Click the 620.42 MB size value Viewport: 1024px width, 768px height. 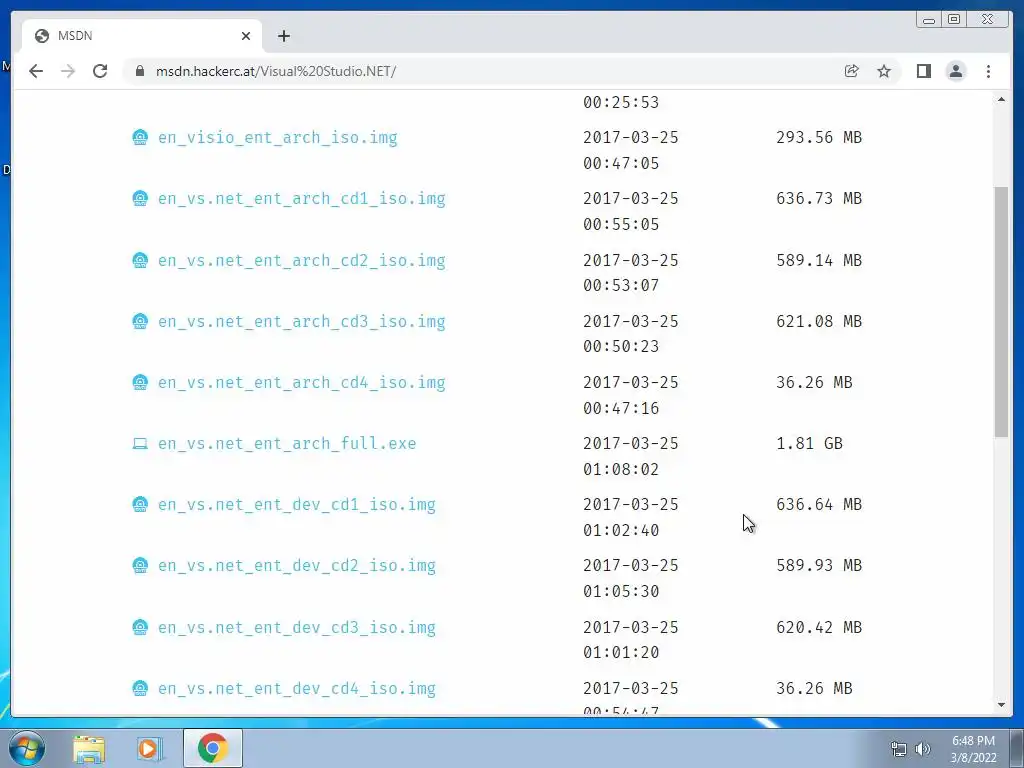pos(819,628)
